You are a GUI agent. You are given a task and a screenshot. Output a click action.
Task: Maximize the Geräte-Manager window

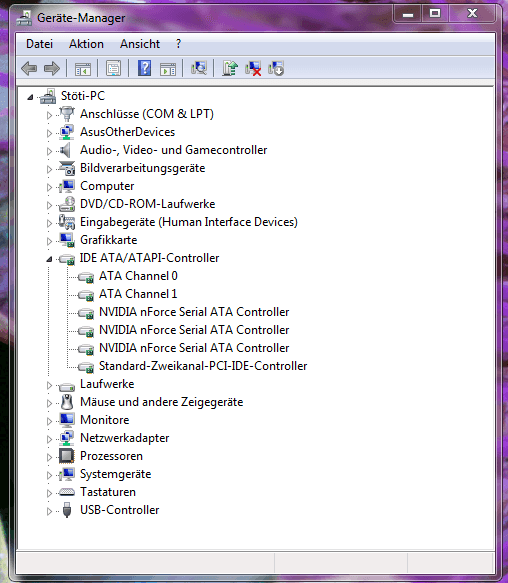(435, 14)
